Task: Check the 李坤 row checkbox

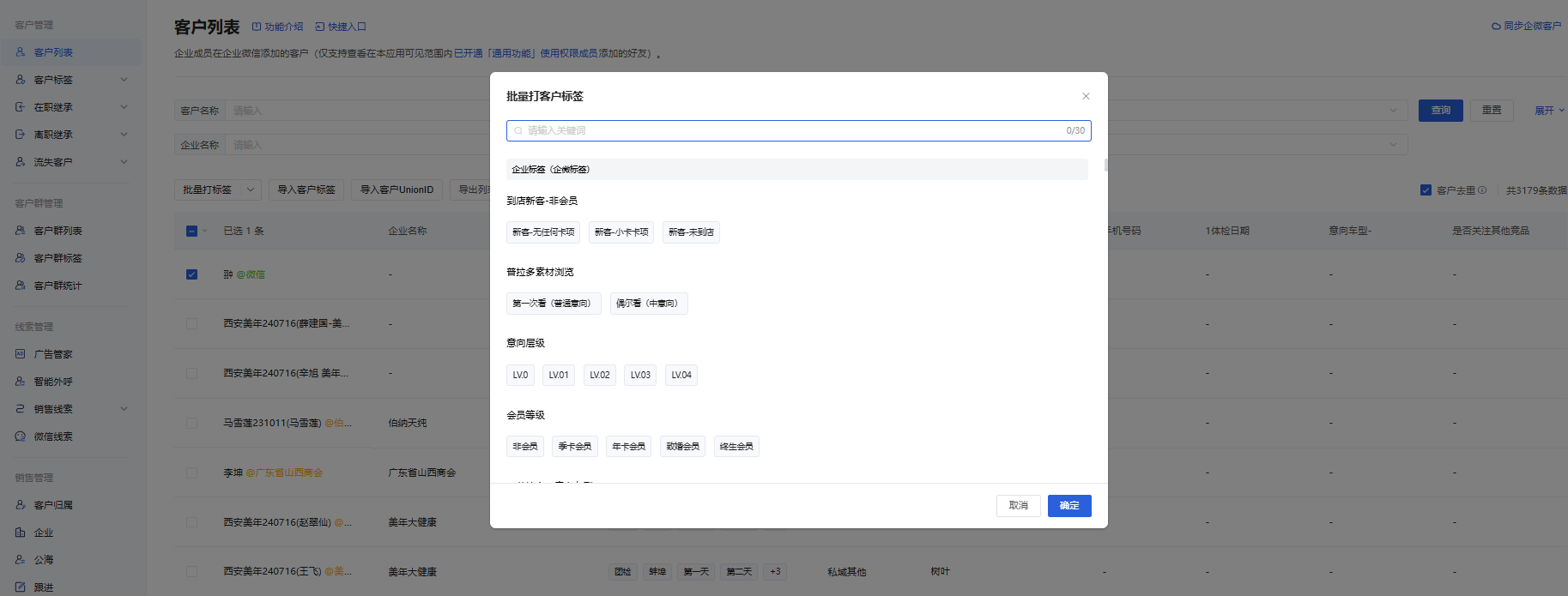Action: (x=191, y=473)
